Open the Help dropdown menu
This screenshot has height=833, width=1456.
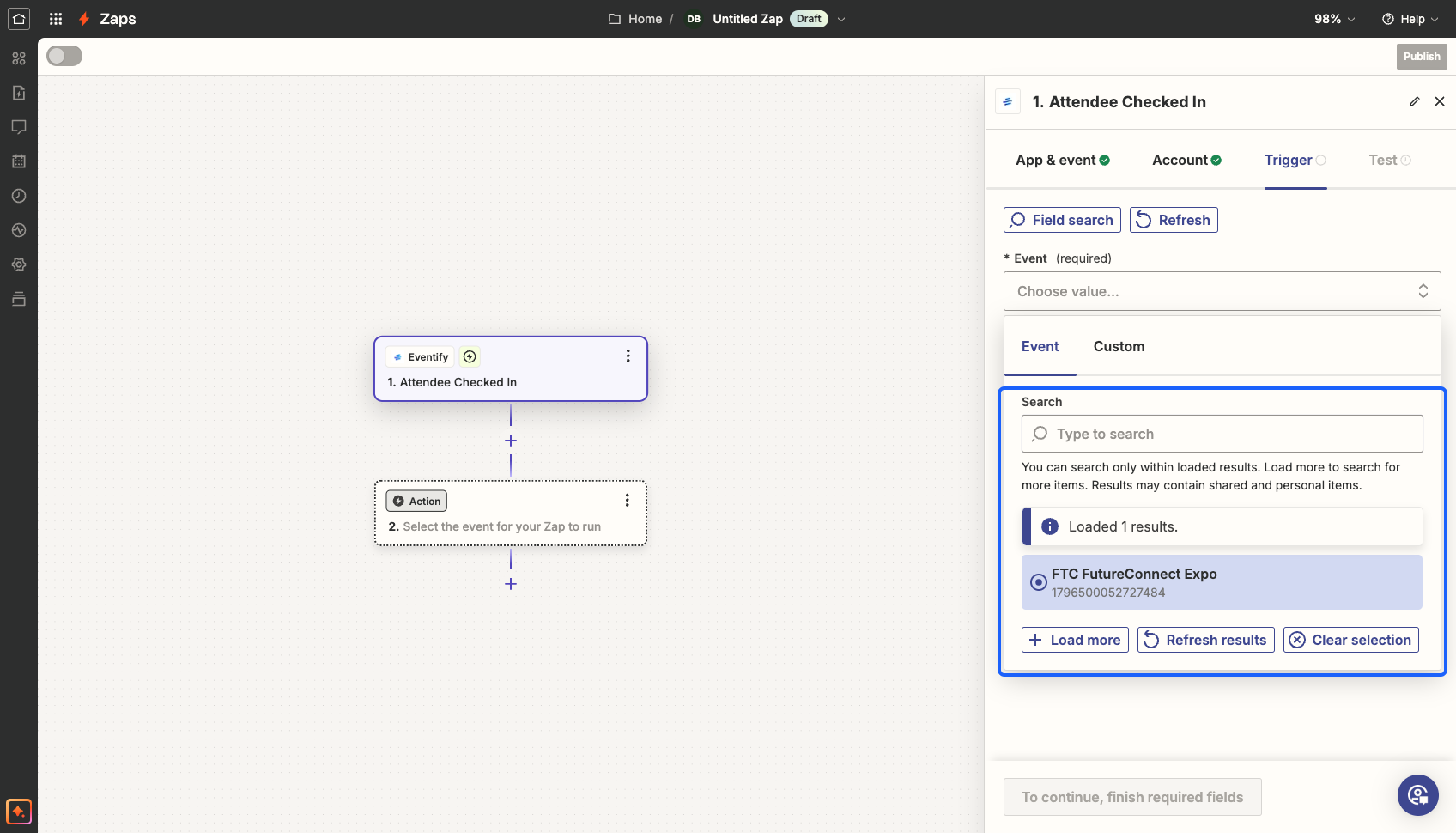pos(1410,19)
